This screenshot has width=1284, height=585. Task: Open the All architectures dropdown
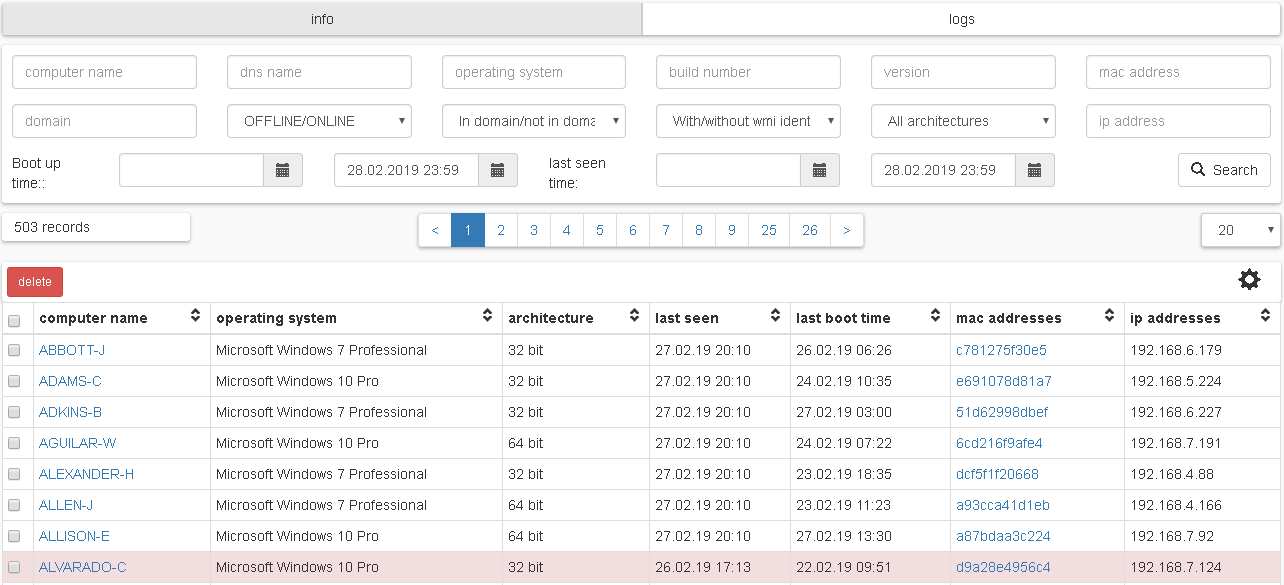(963, 121)
